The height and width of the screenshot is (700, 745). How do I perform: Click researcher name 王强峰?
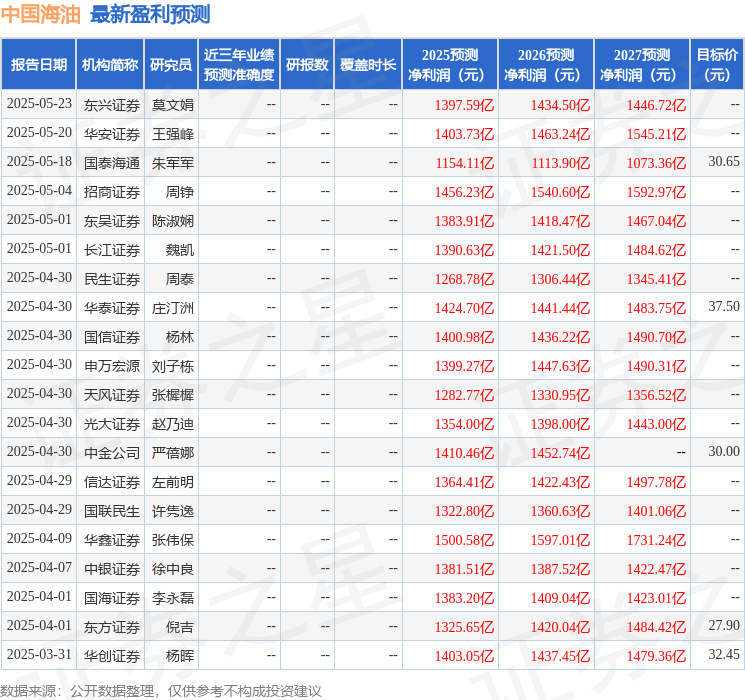(172, 134)
